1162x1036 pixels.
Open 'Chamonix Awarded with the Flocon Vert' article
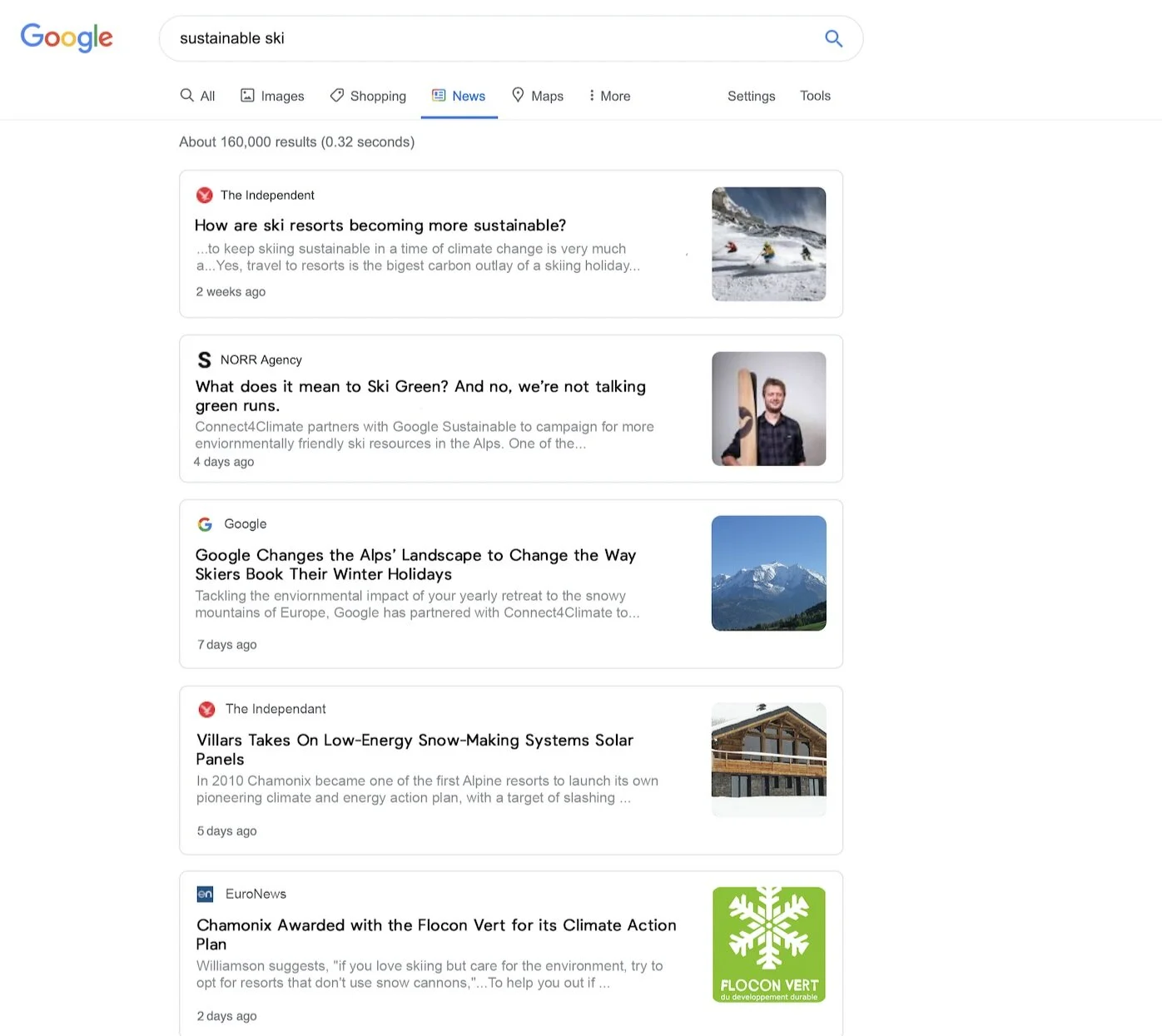click(436, 934)
